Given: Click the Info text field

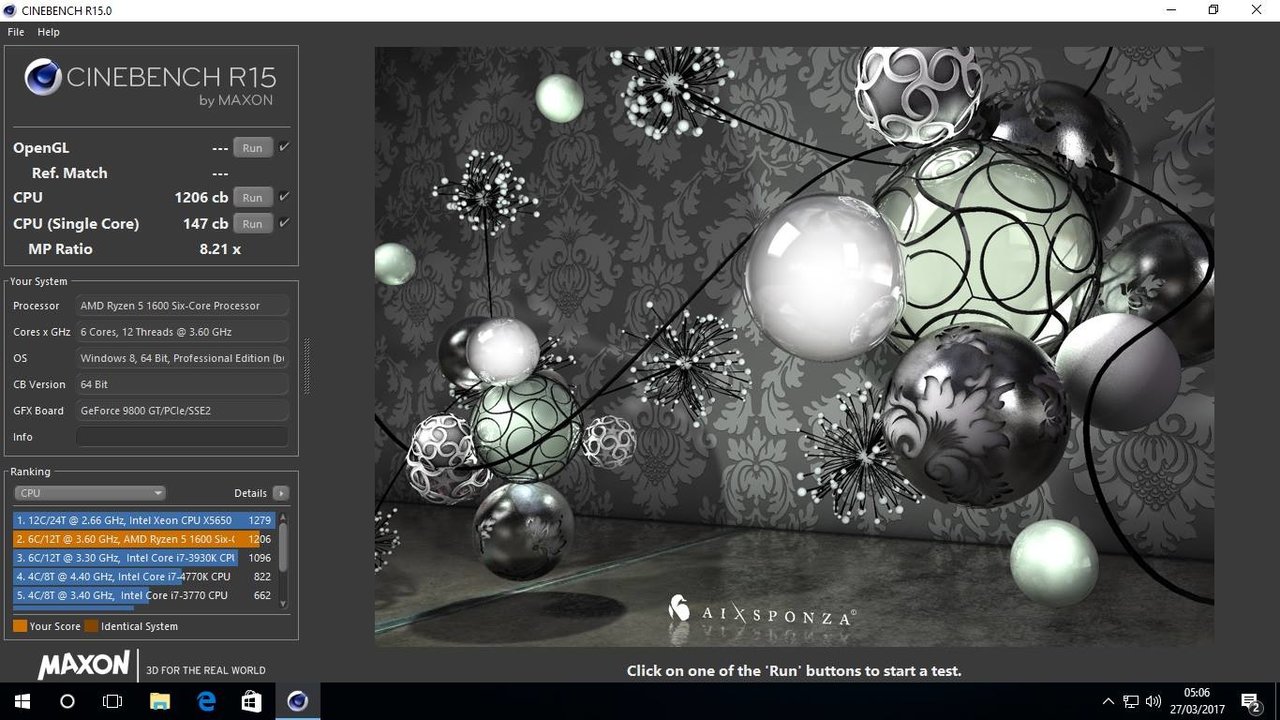Looking at the screenshot, I should (x=182, y=437).
